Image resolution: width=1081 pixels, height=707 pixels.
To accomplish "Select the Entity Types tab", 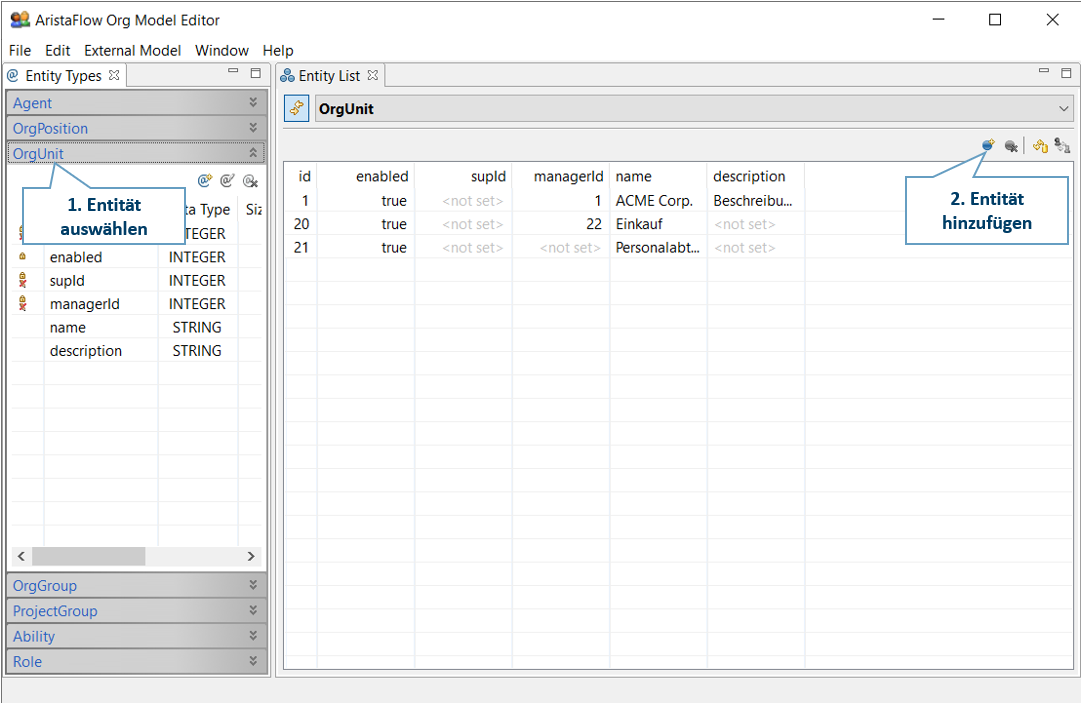I will pyautogui.click(x=63, y=76).
